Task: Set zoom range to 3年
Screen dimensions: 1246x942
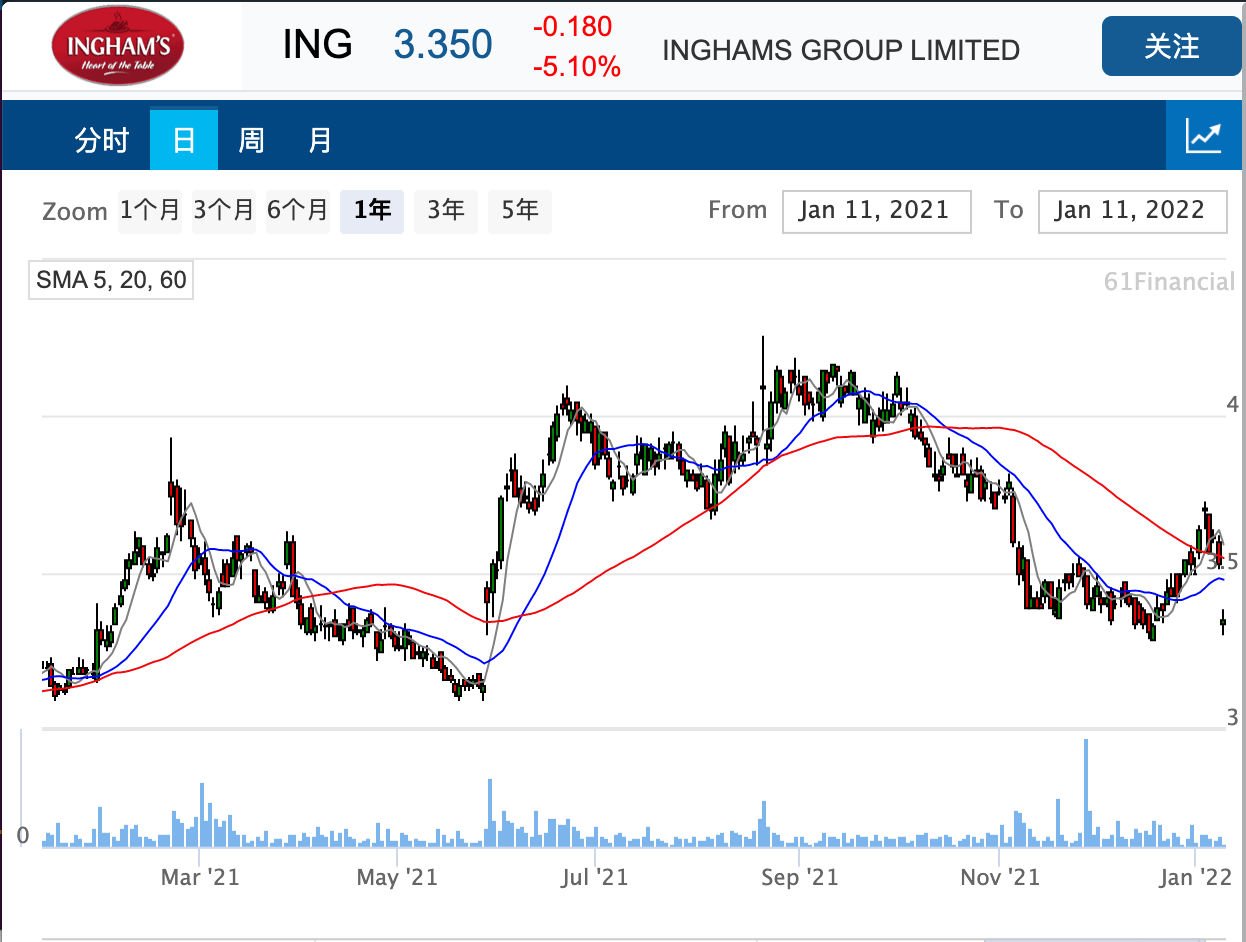Action: 446,211
